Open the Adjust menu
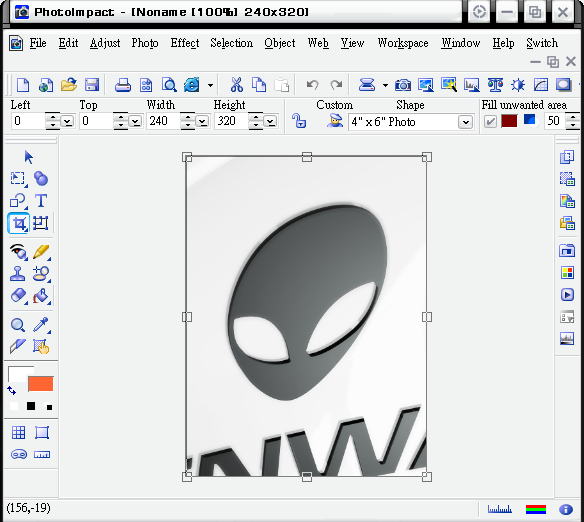This screenshot has height=522, width=584. coord(105,43)
